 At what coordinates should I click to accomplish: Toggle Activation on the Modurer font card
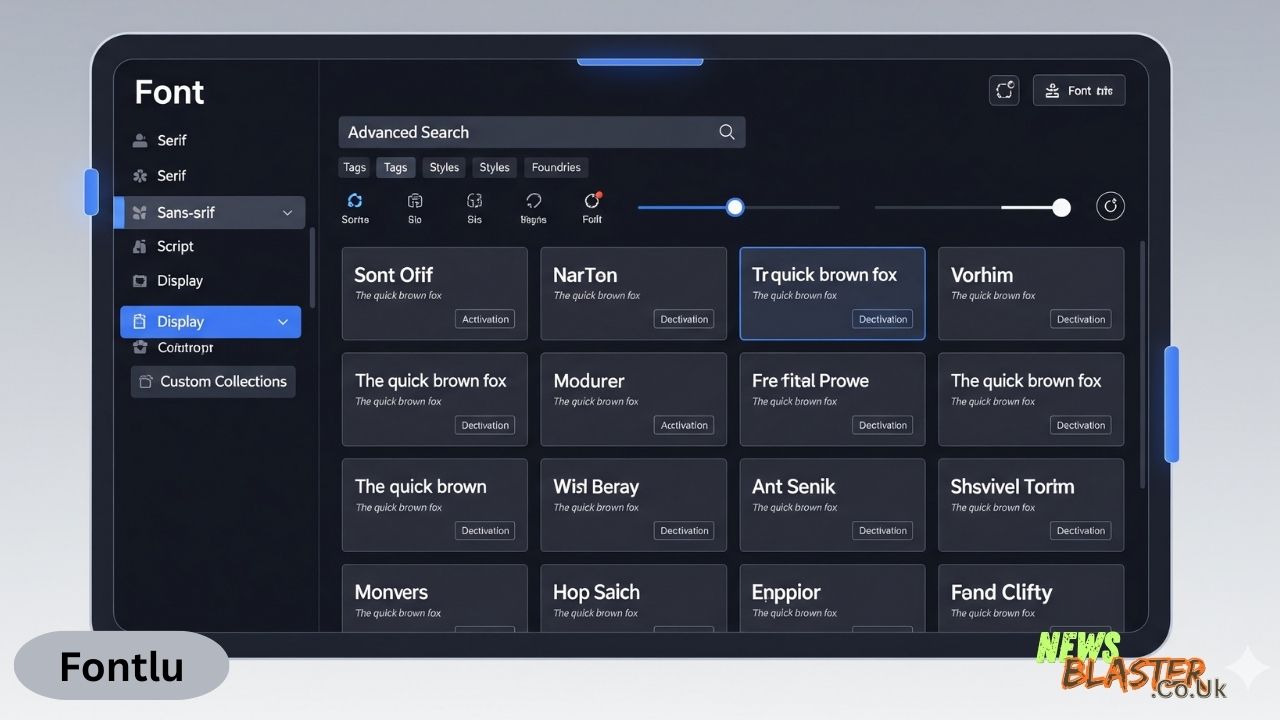pyautogui.click(x=684, y=425)
